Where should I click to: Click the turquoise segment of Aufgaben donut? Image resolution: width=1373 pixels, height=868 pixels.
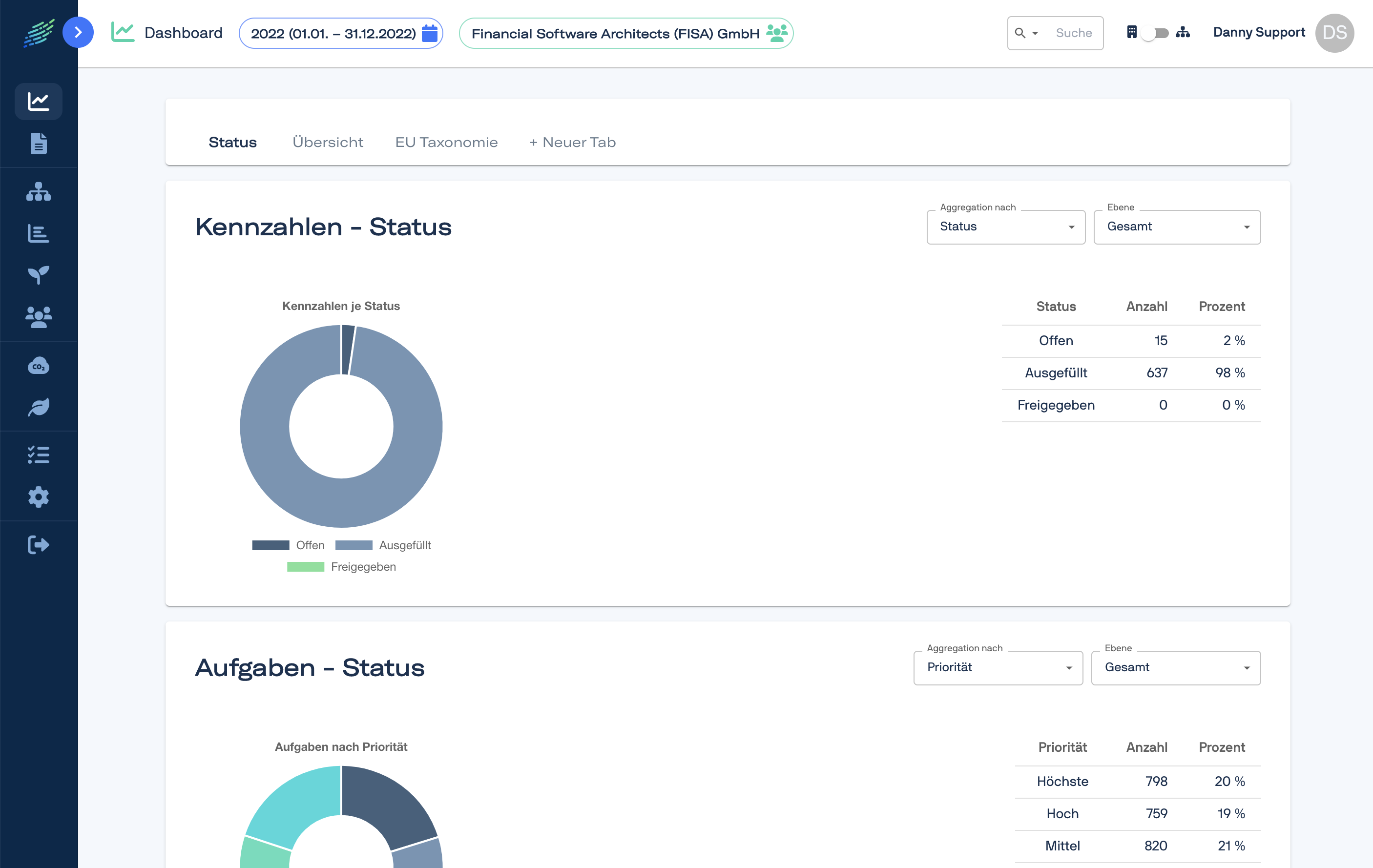[x=295, y=805]
